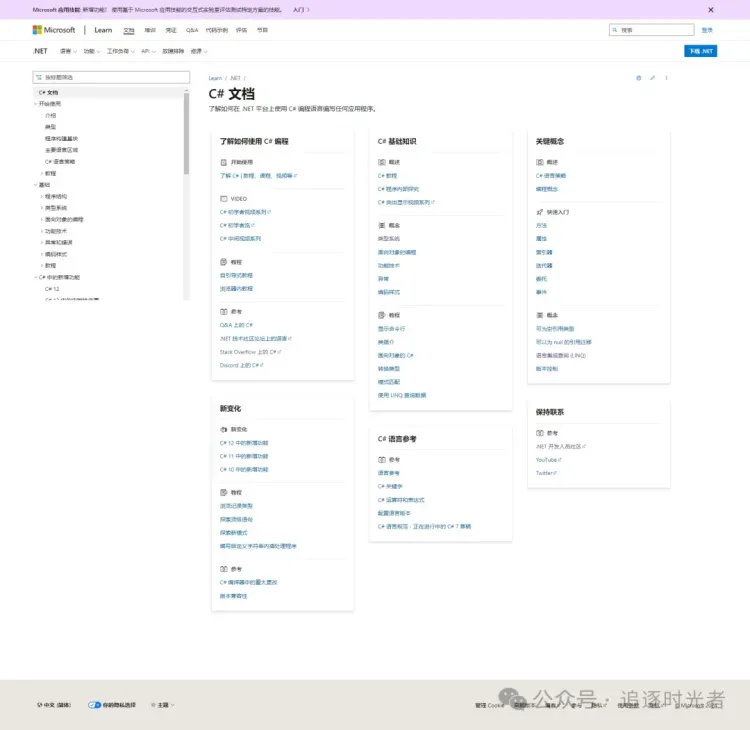The image size is (750, 730).
Task: Click the 参考 book icon in 保持联系 card
Action: pyautogui.click(x=540, y=433)
